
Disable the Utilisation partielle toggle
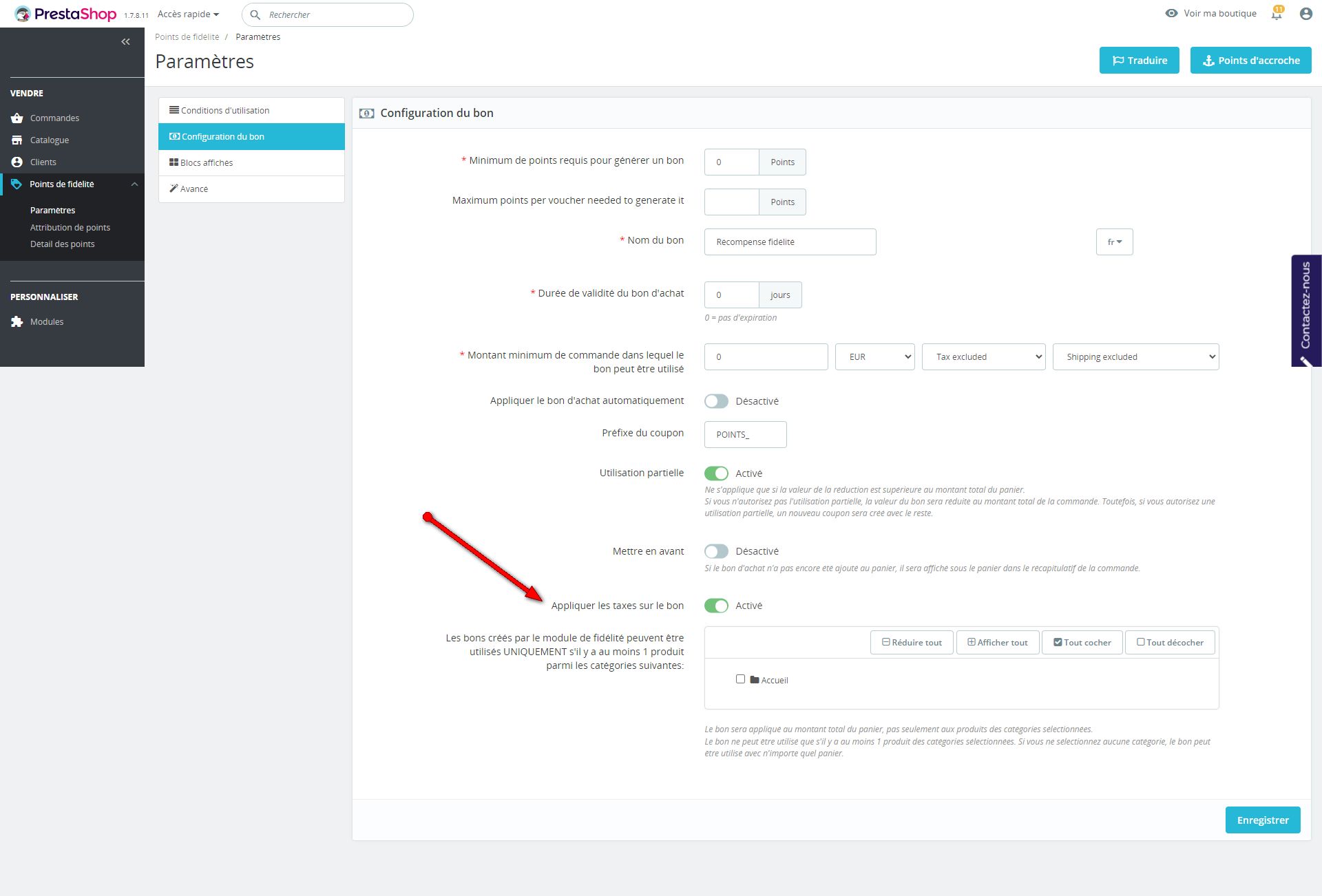(x=716, y=473)
